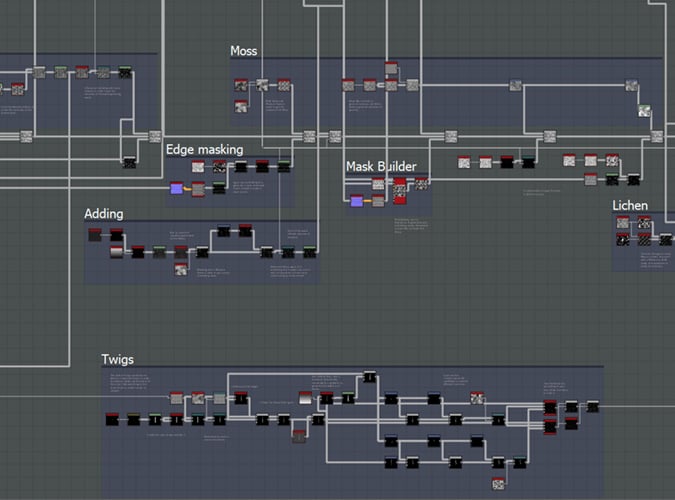Select the Twigs frame title
The width and height of the screenshot is (675, 500).
click(118, 360)
